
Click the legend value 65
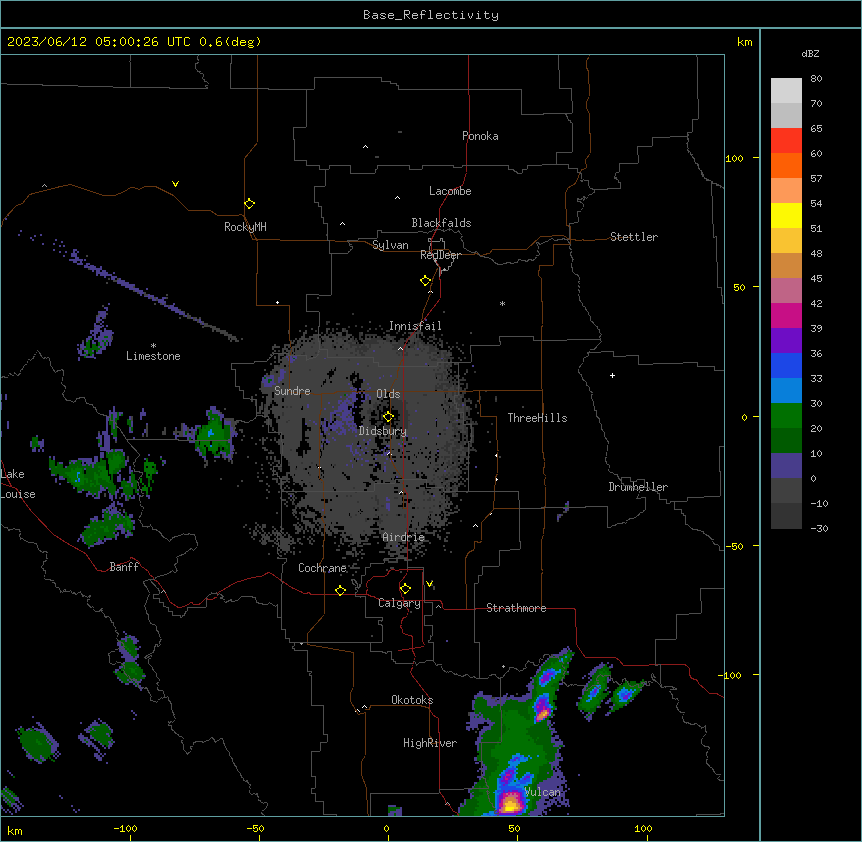pyautogui.click(x=816, y=128)
